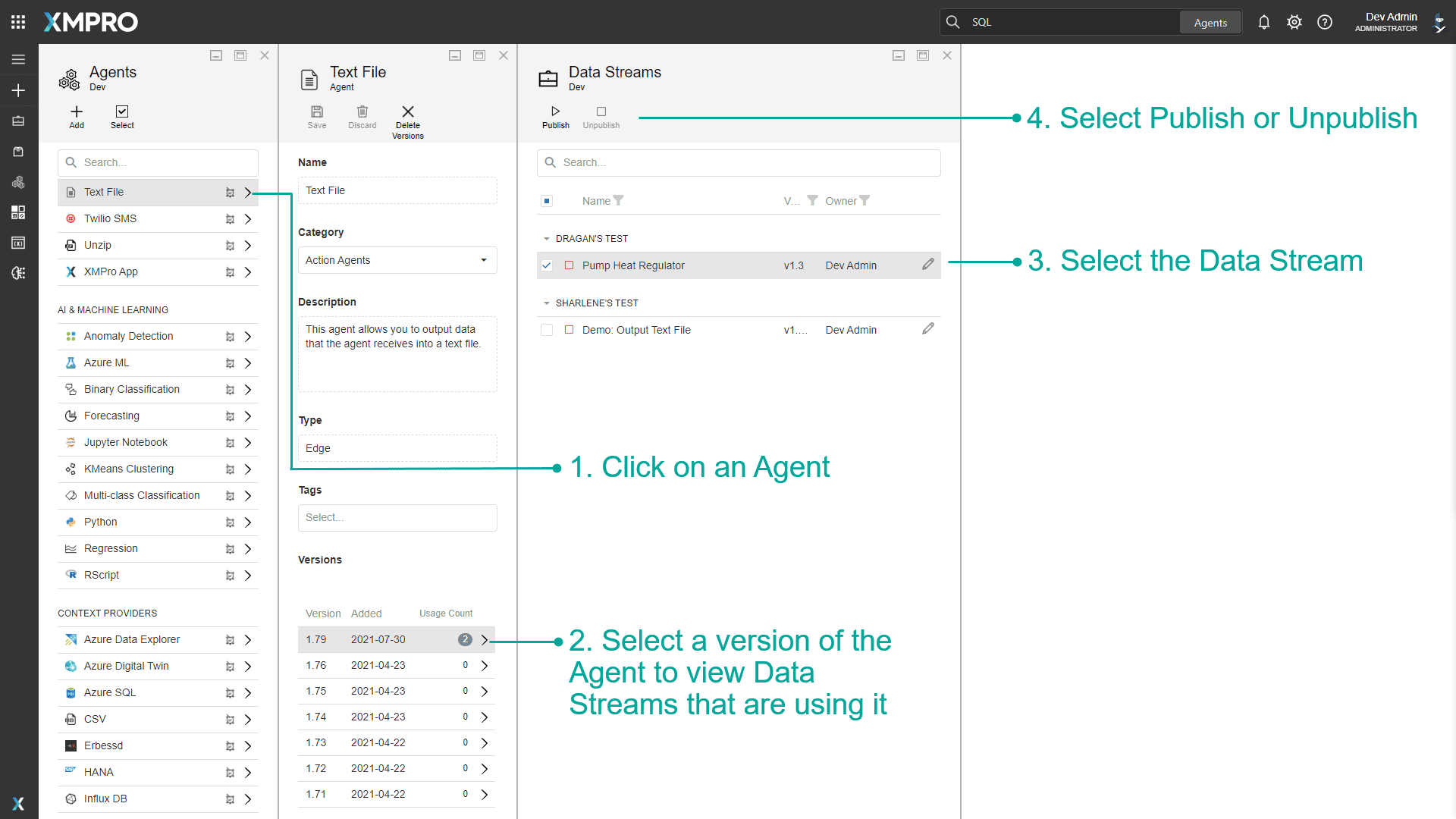Collapse the DRAGAN'S TEST group
This screenshot has width=1456, height=819.
548,238
